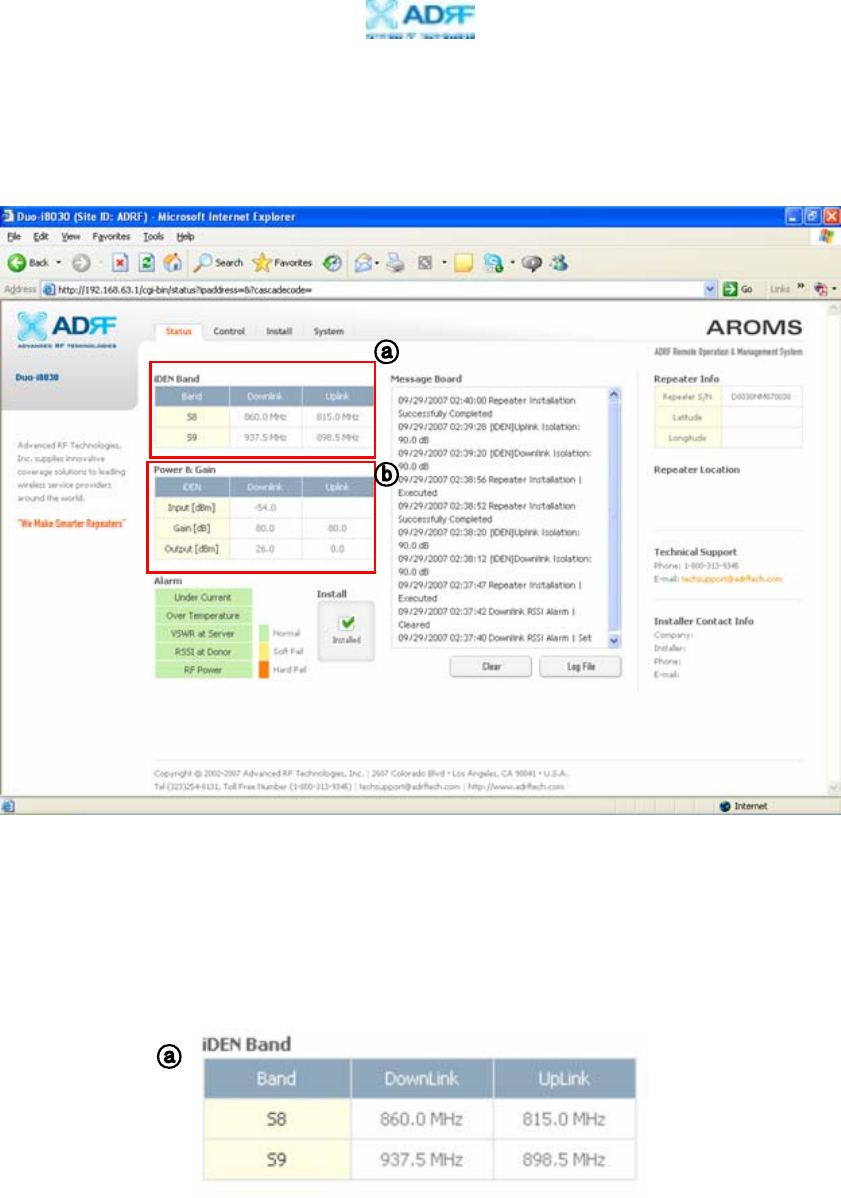Screen dimensions: 841x1198
Task: Open the Mail button dropdown arrow
Action: (377, 263)
